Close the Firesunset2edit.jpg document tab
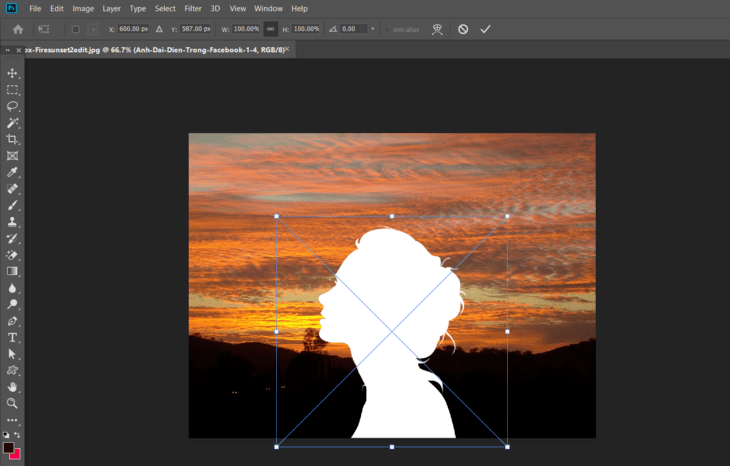 click(287, 49)
